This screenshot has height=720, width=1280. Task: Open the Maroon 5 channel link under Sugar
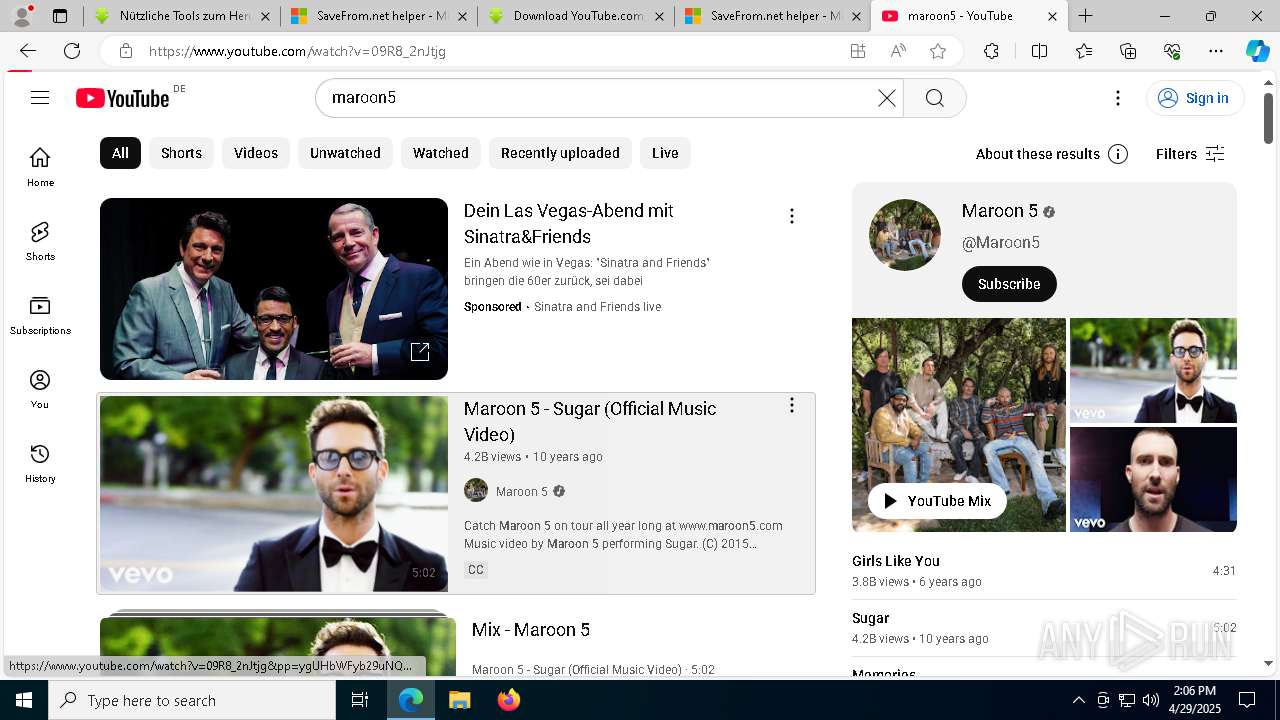click(x=522, y=491)
